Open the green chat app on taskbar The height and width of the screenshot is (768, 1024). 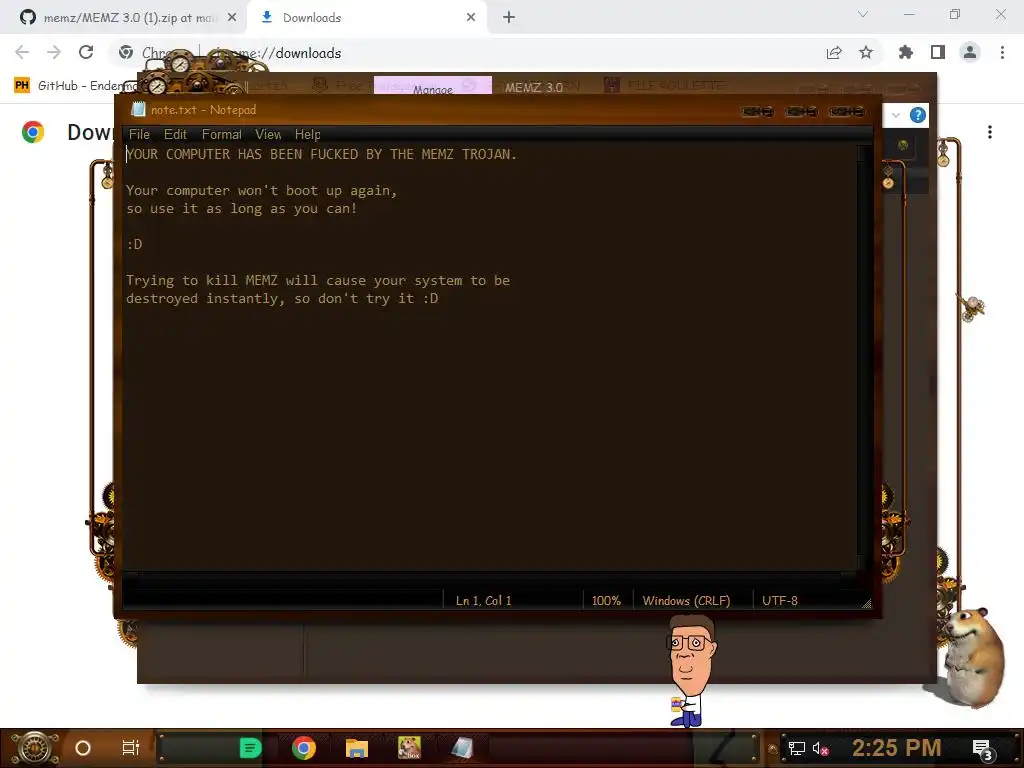coord(250,748)
